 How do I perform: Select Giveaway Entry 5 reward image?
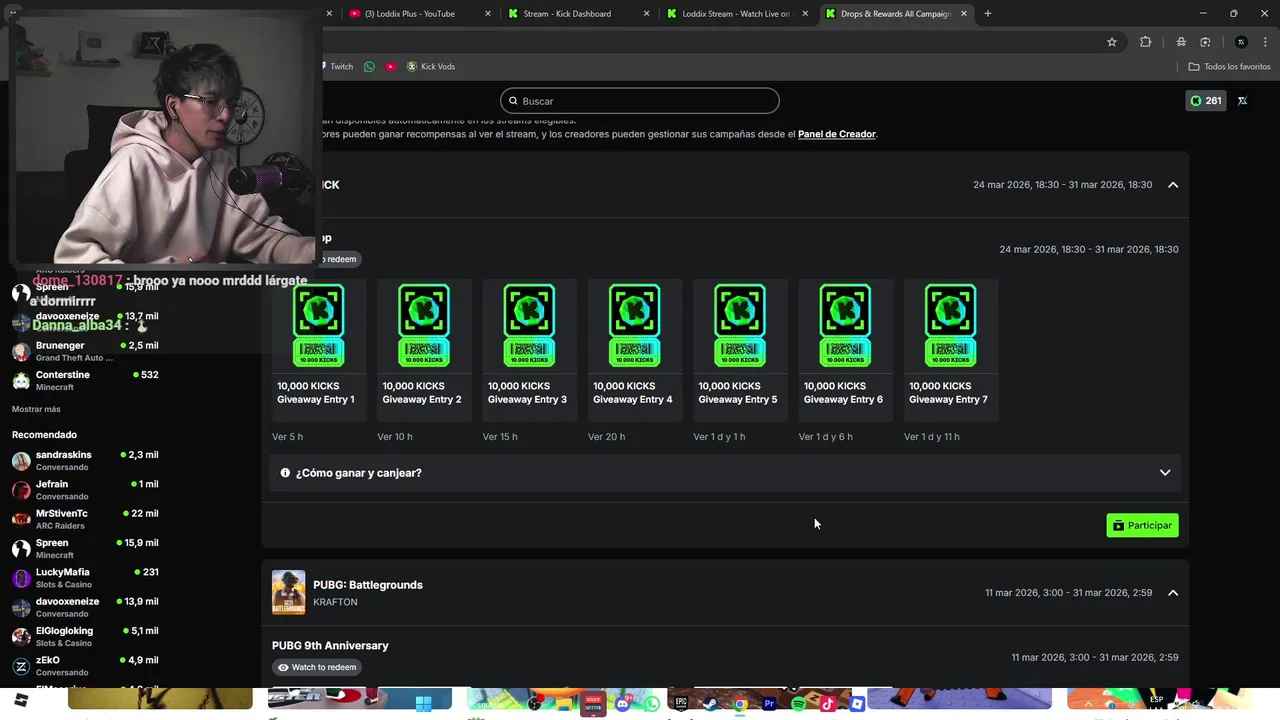click(740, 325)
